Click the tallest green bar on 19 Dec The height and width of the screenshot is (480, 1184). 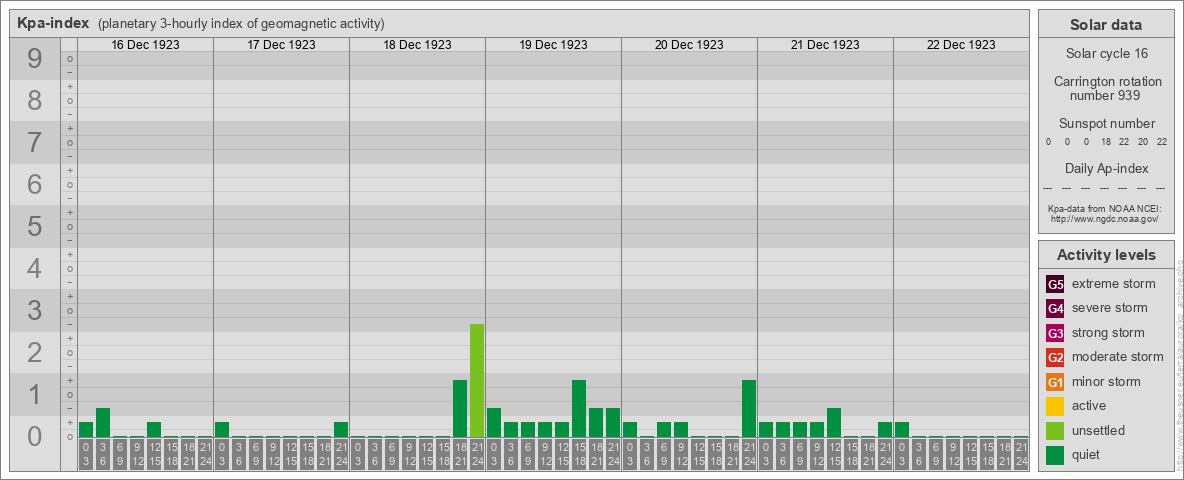pyautogui.click(x=579, y=408)
